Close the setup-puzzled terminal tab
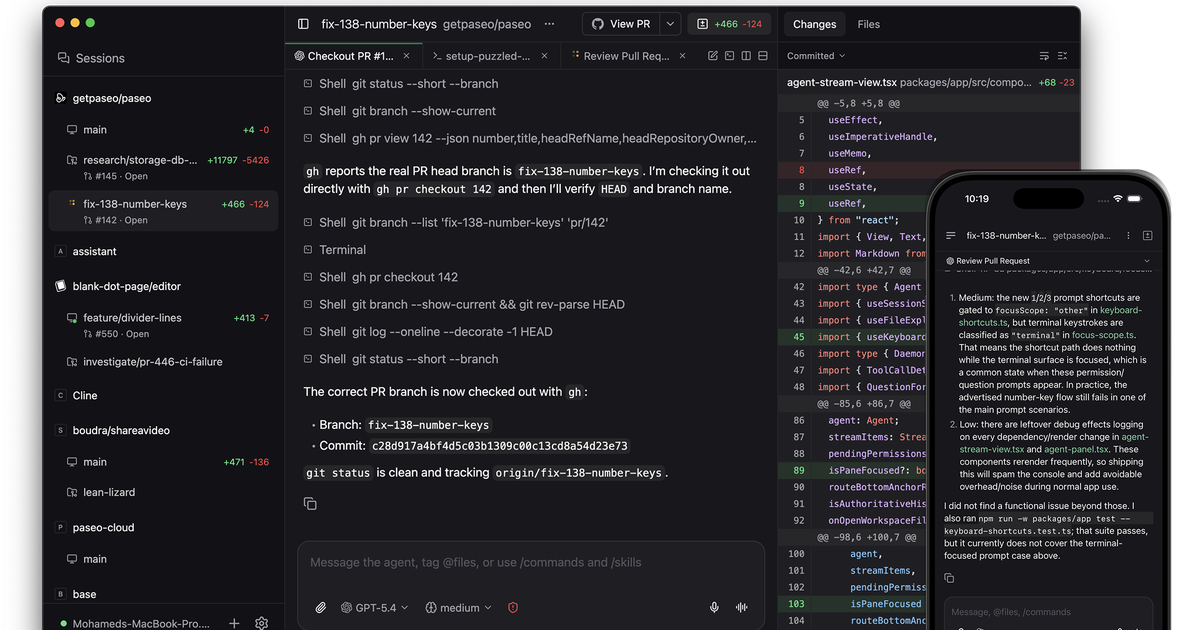The width and height of the screenshot is (1200, 630). [x=545, y=56]
